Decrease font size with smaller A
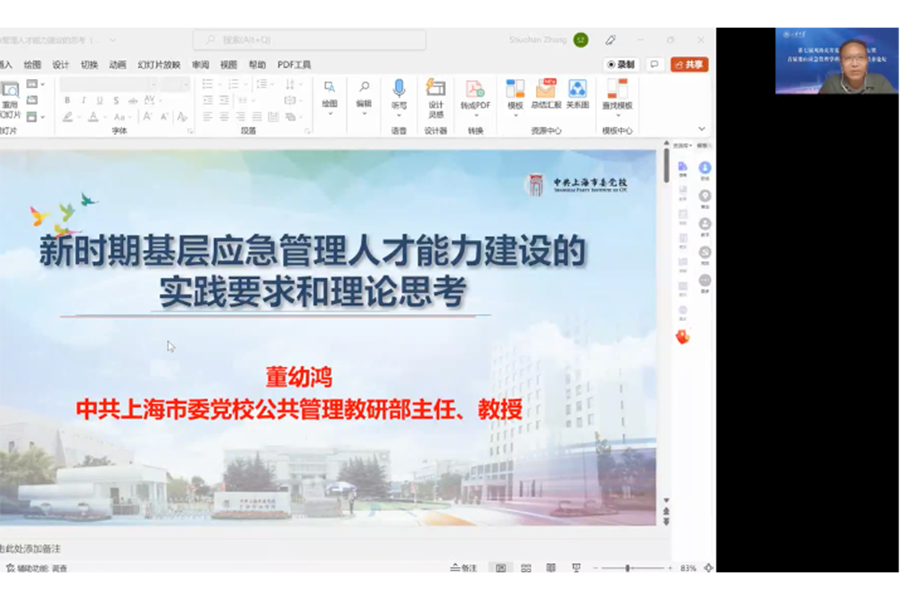Screen dimensions: 900x600 [164, 117]
